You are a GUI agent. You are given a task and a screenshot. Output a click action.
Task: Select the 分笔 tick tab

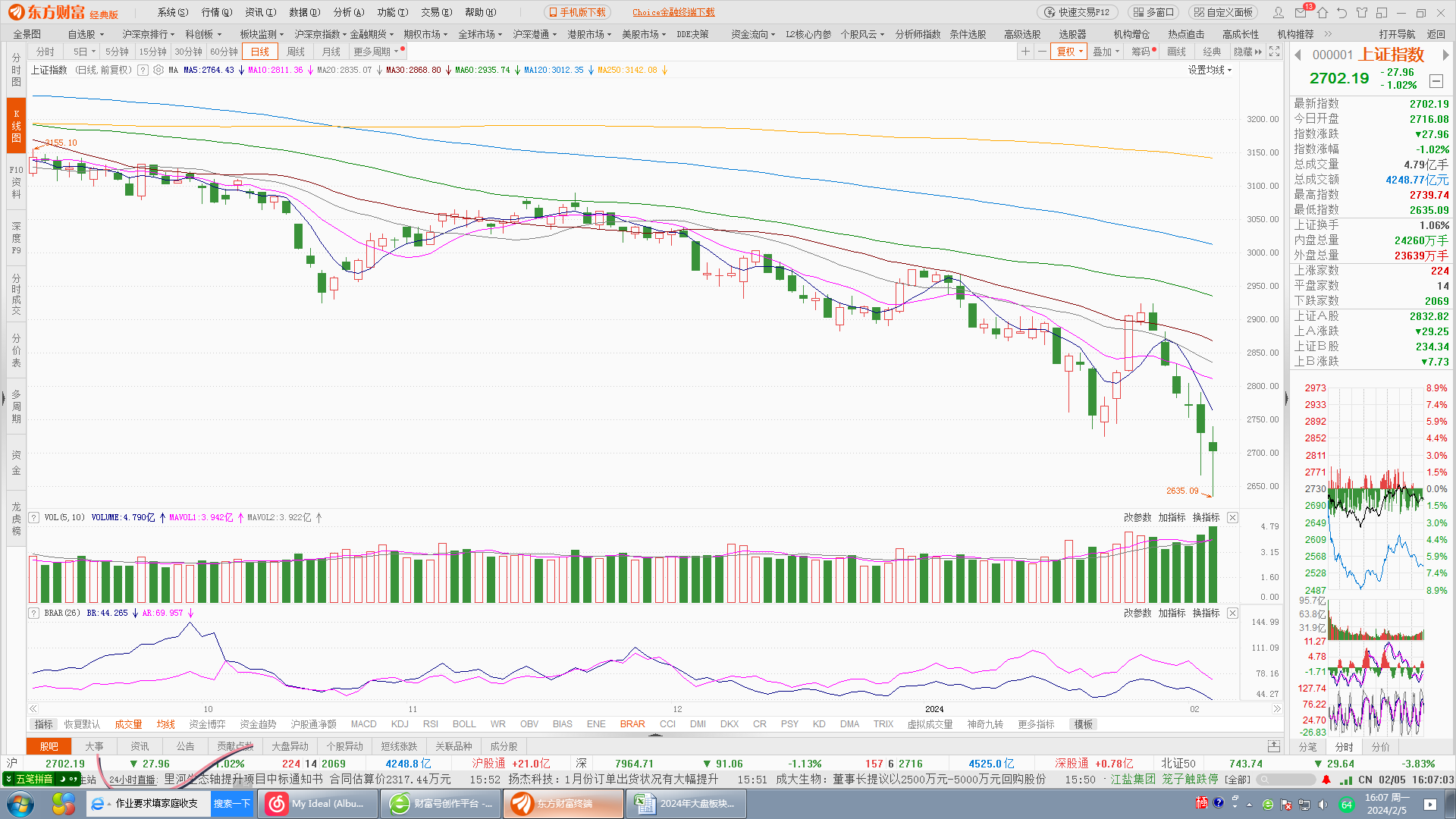[1308, 747]
